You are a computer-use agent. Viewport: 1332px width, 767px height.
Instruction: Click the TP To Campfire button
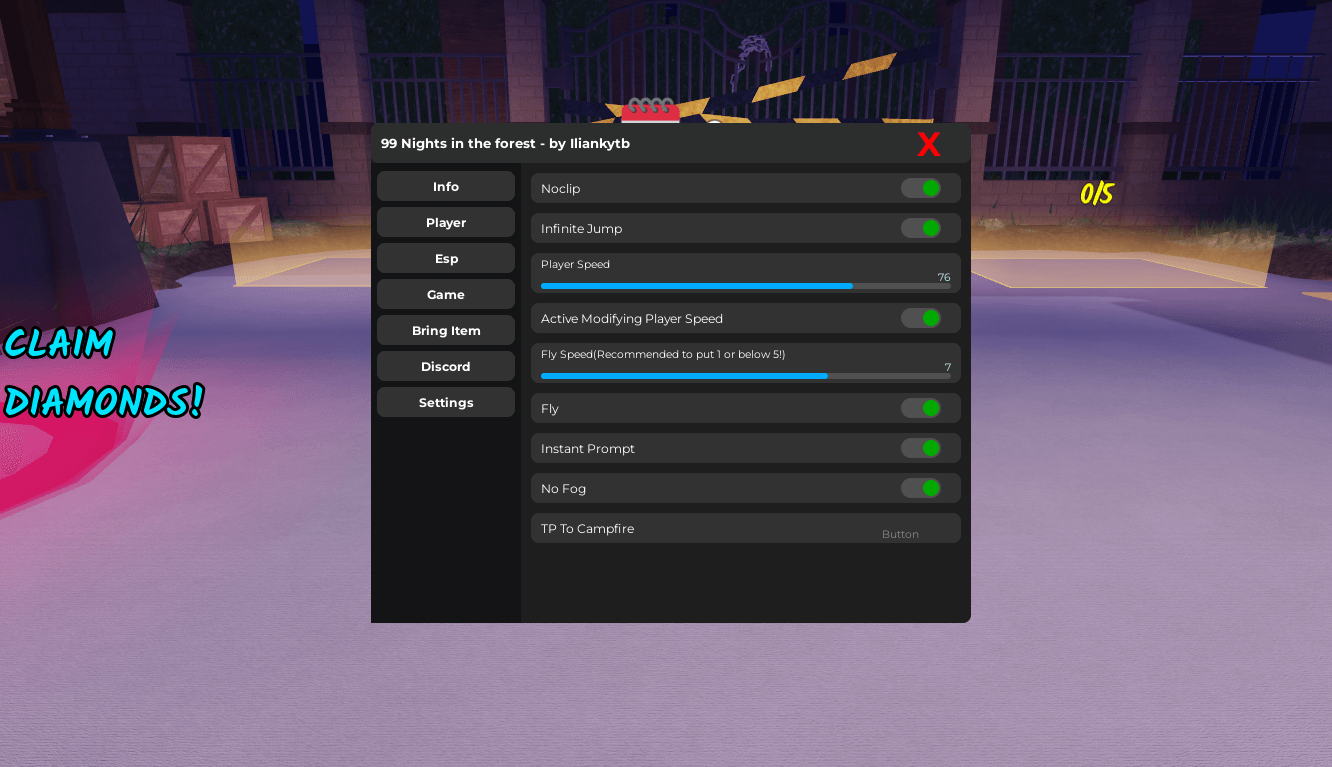coord(746,528)
